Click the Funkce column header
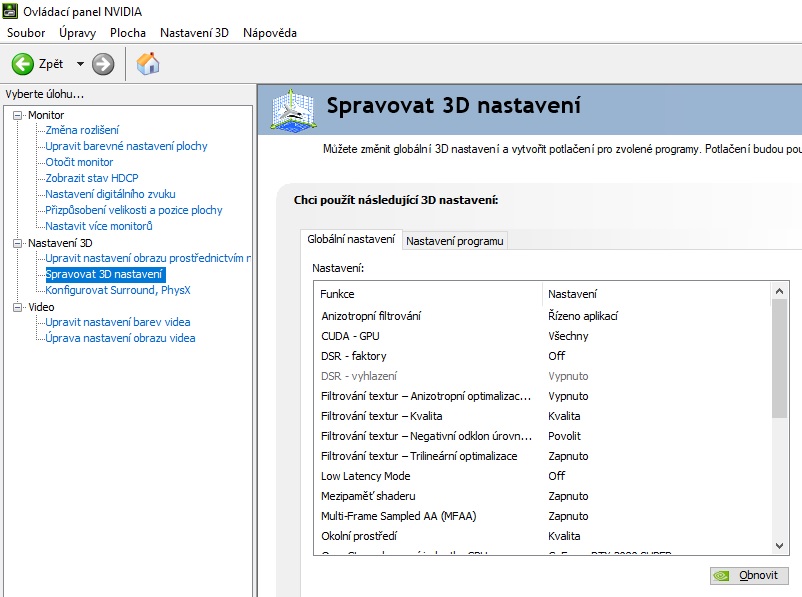 [337, 294]
